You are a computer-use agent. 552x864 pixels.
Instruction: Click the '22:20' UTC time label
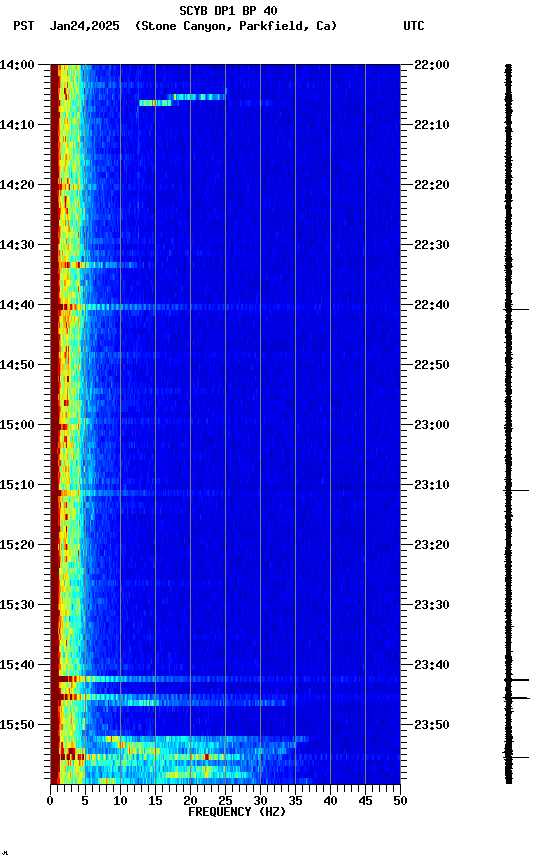pos(432,185)
